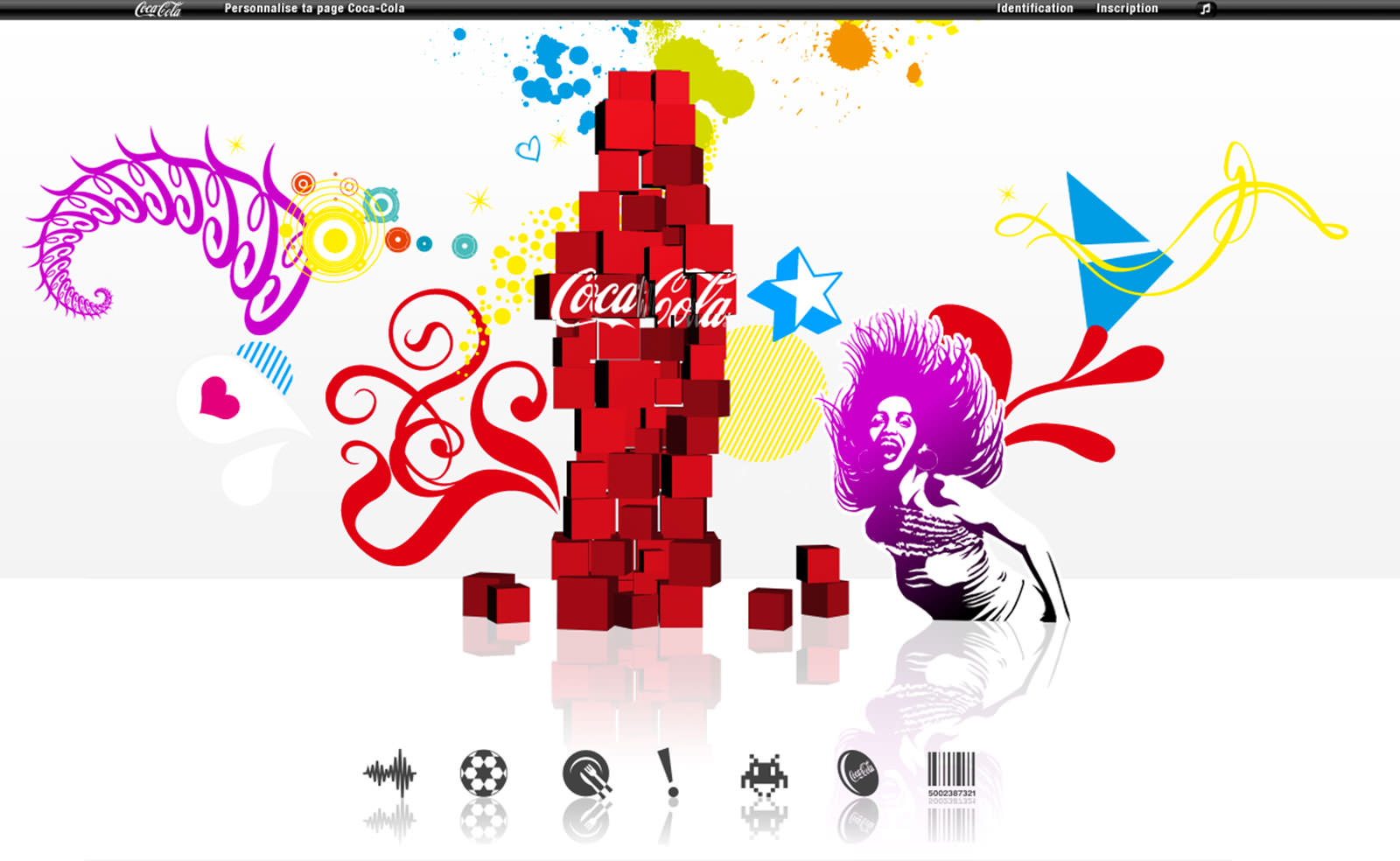
Task: Click the blue 3D star graphic
Action: coord(795,292)
